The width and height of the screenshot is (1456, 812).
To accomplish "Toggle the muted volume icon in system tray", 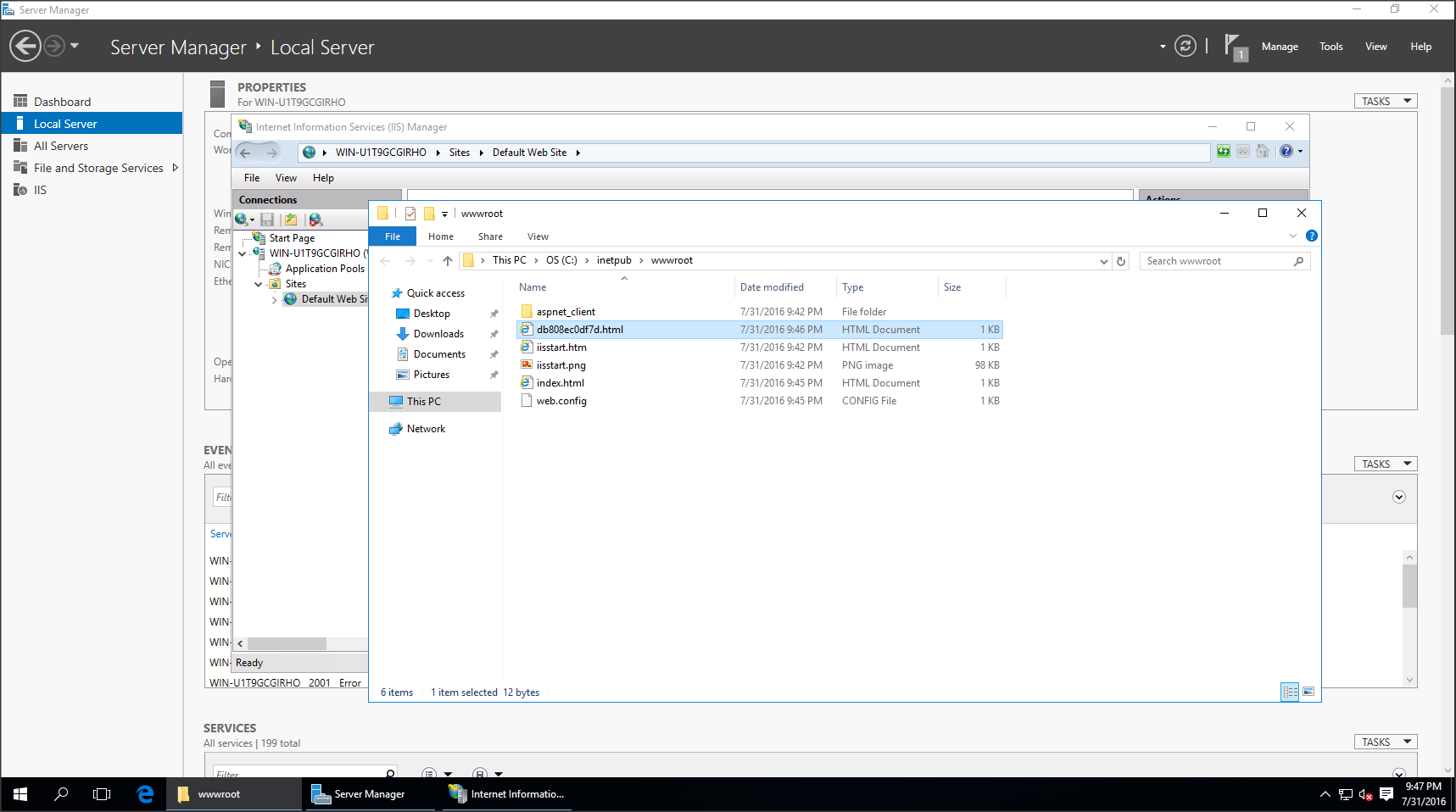I will 1365,794.
